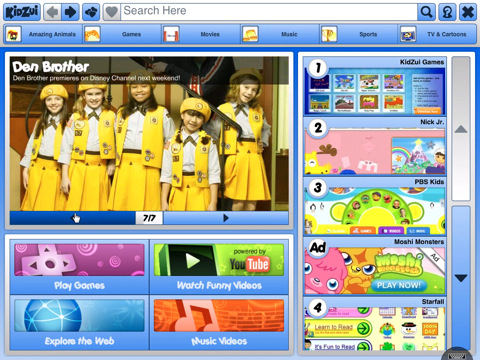The height and width of the screenshot is (360, 480).
Task: Go to previous featured slide
Action: (73, 218)
